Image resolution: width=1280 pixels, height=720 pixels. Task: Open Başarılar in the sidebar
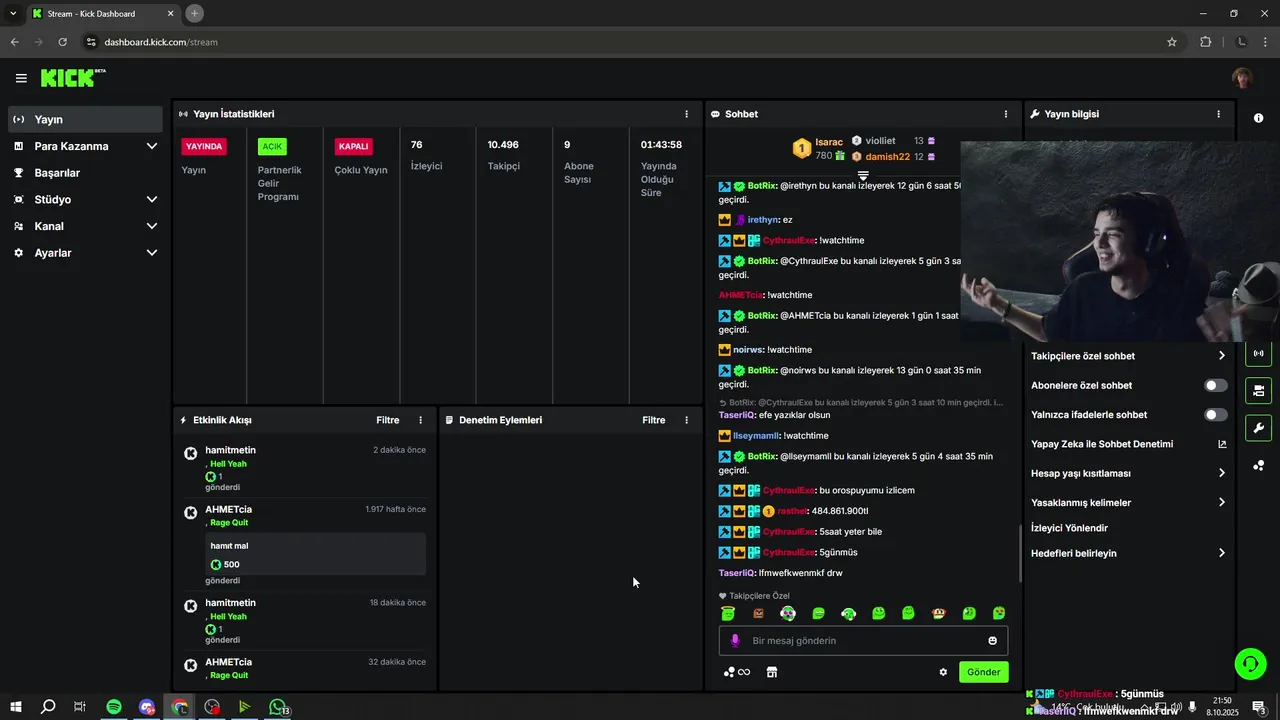point(86,173)
